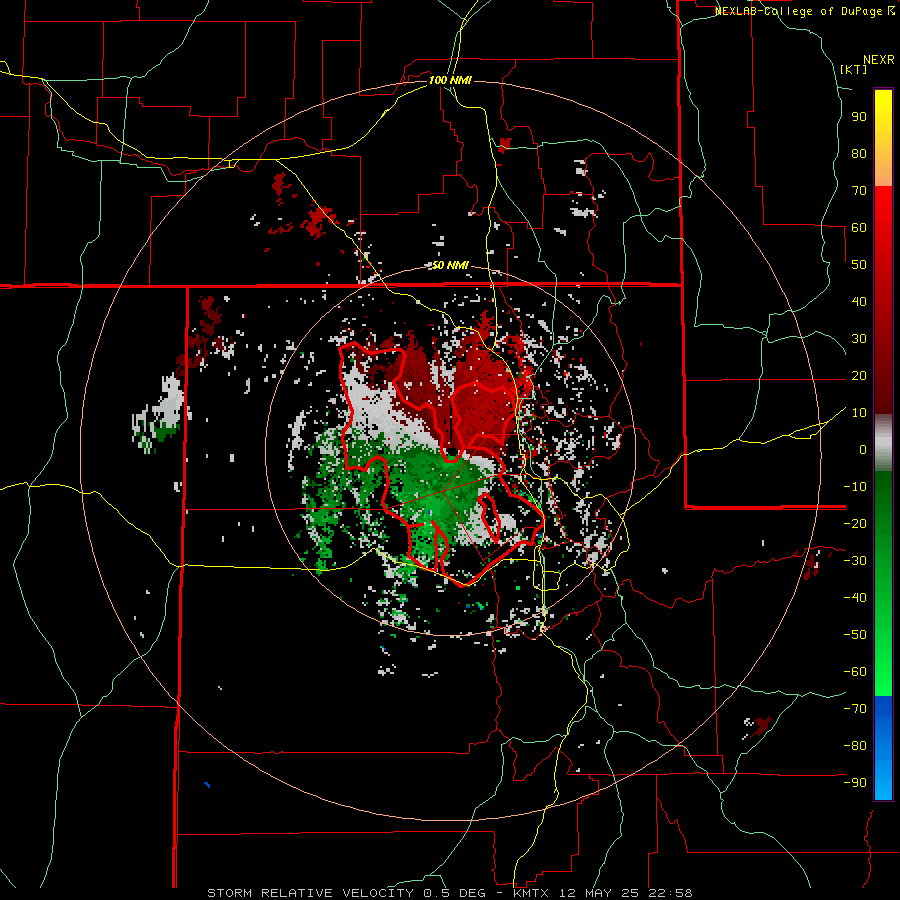Viewport: 900px width, 900px height.
Task: Click the 30 value on the velocity scale
Action: [x=859, y=339]
